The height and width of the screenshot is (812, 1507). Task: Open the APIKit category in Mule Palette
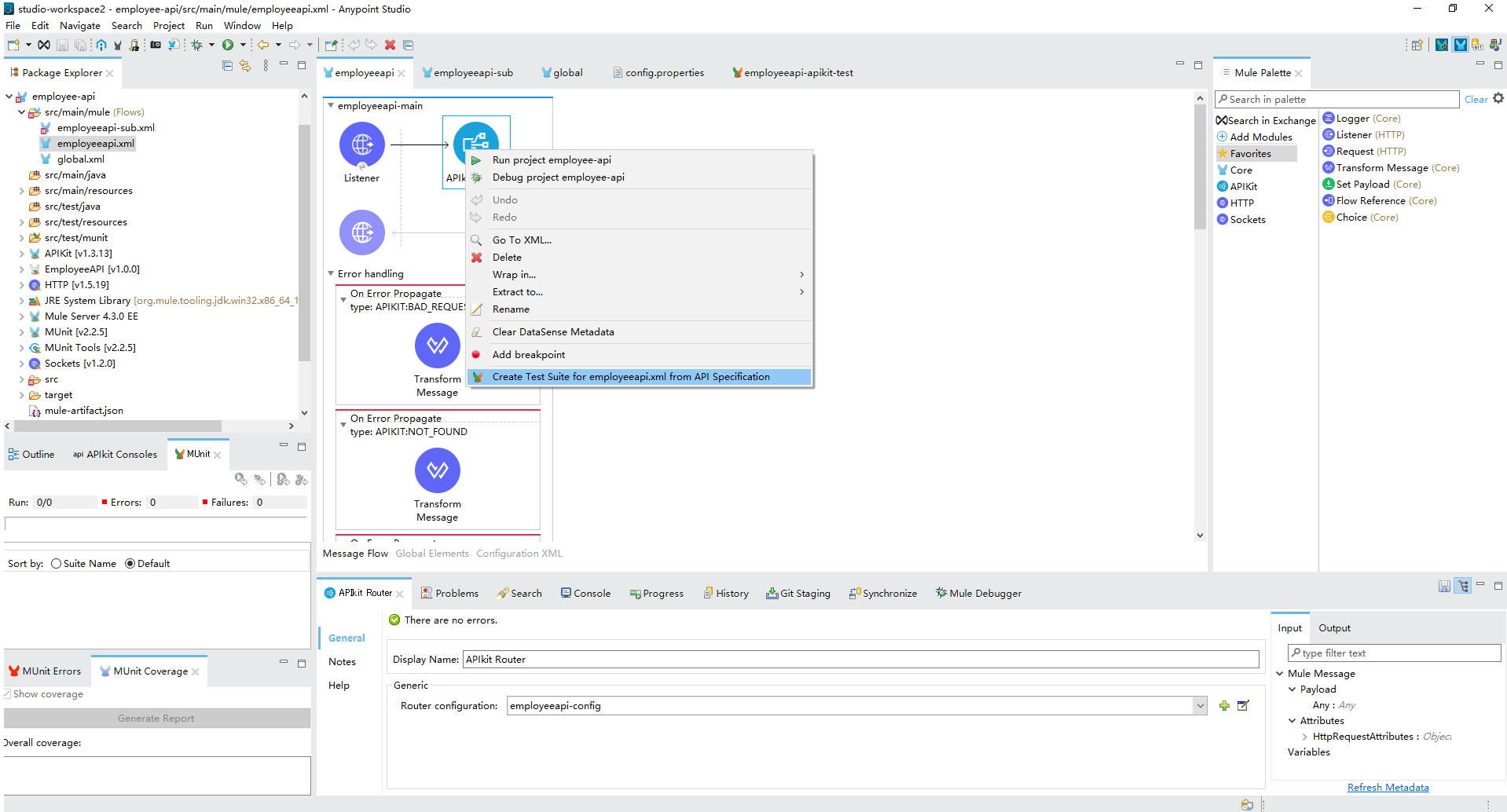[1237, 187]
